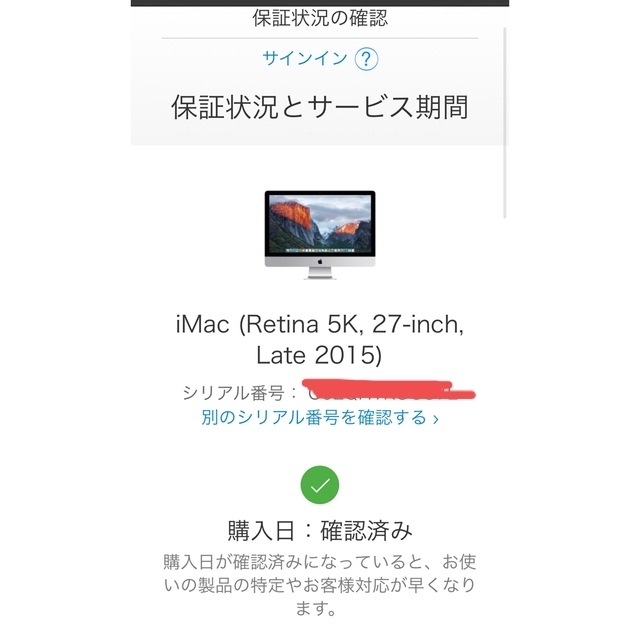The width and height of the screenshot is (640, 640).
Task: Click the iMac product image
Action: point(320,235)
